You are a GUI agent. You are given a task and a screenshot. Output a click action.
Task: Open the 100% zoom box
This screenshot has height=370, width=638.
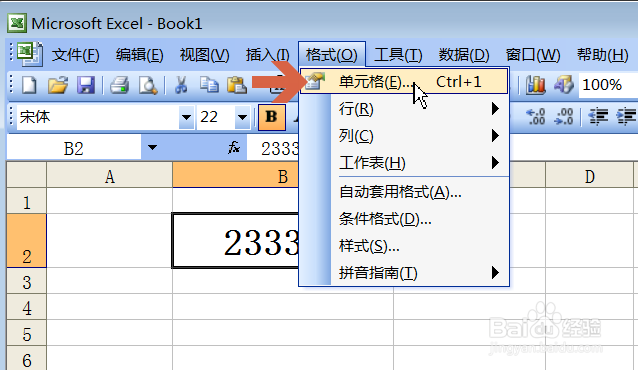(x=608, y=85)
